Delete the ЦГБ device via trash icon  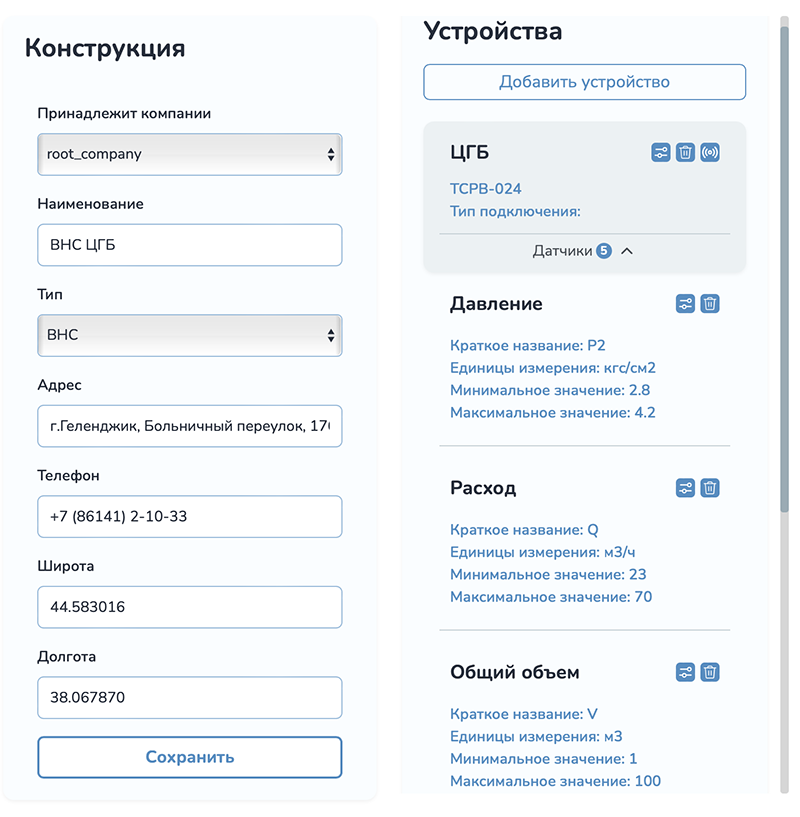(686, 152)
